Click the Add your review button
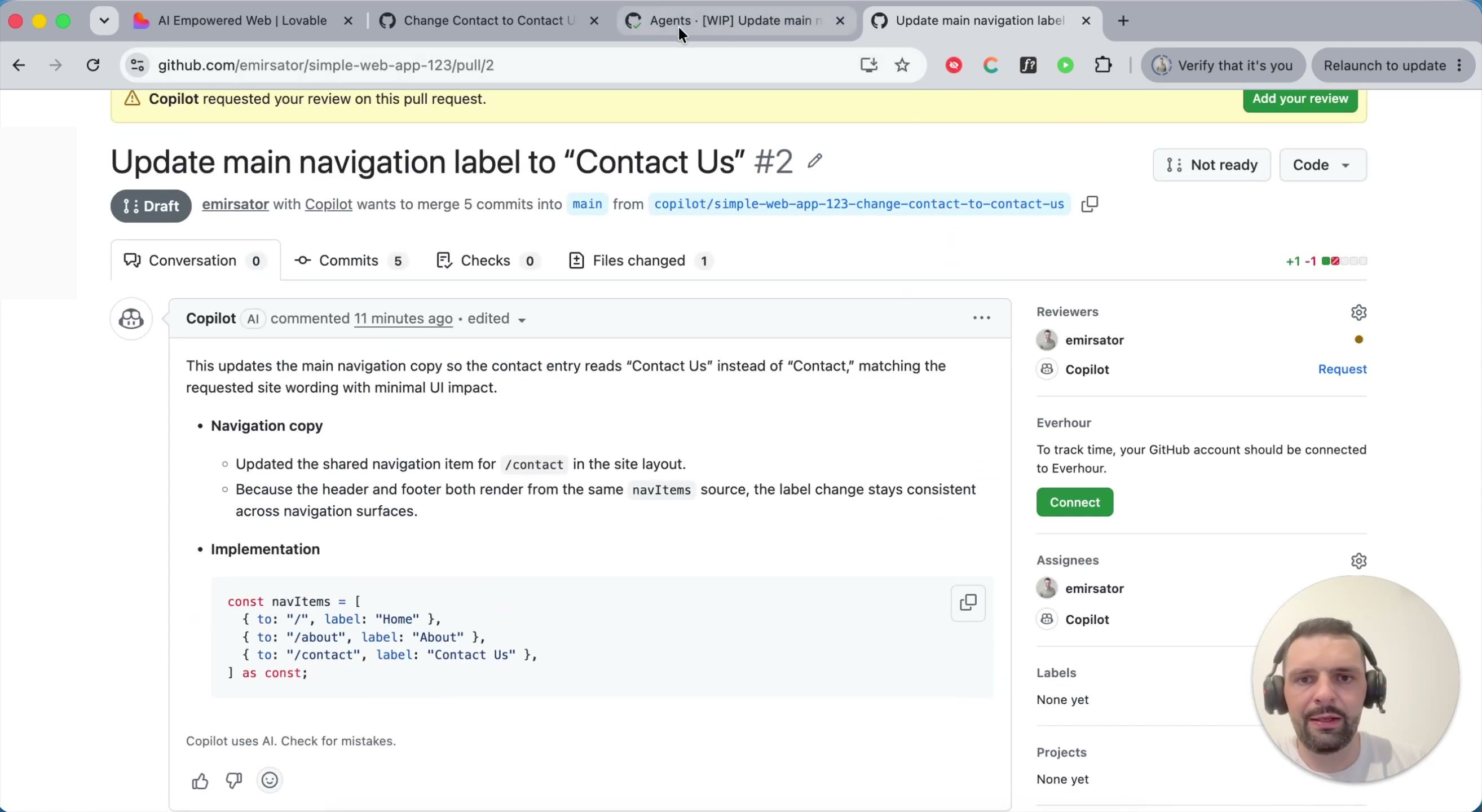Viewport: 1482px width, 812px height. [1300, 99]
